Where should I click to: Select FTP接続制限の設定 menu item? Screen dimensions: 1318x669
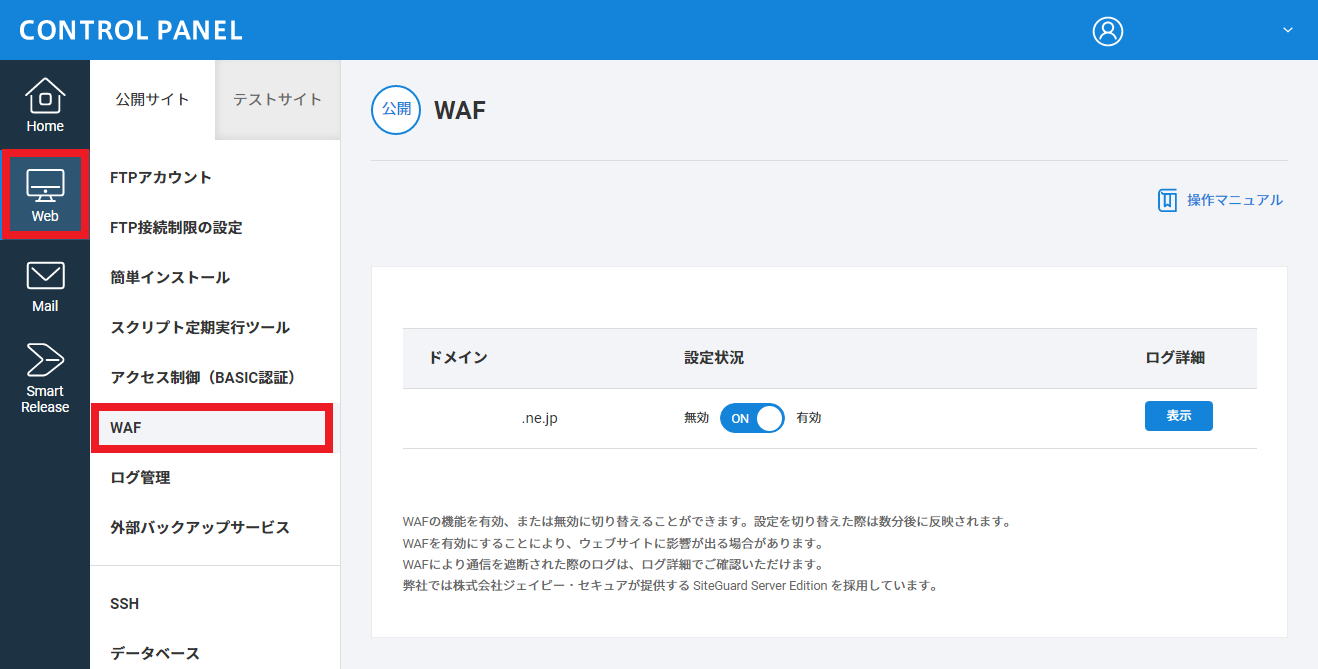pyautogui.click(x=176, y=228)
